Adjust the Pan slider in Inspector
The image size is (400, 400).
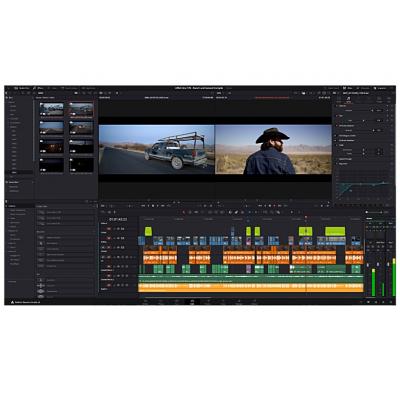pyautogui.click(x=363, y=120)
